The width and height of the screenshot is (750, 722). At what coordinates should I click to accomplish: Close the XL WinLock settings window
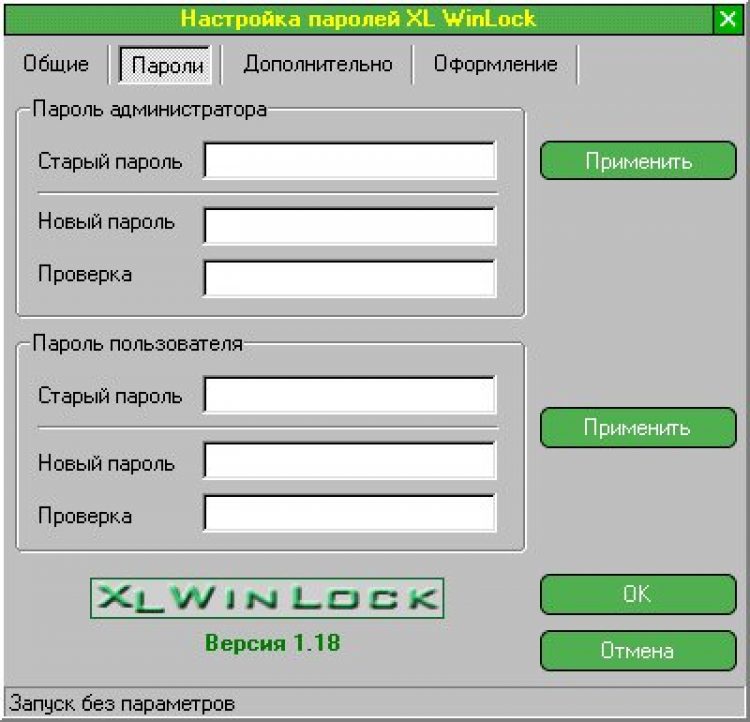pos(728,19)
